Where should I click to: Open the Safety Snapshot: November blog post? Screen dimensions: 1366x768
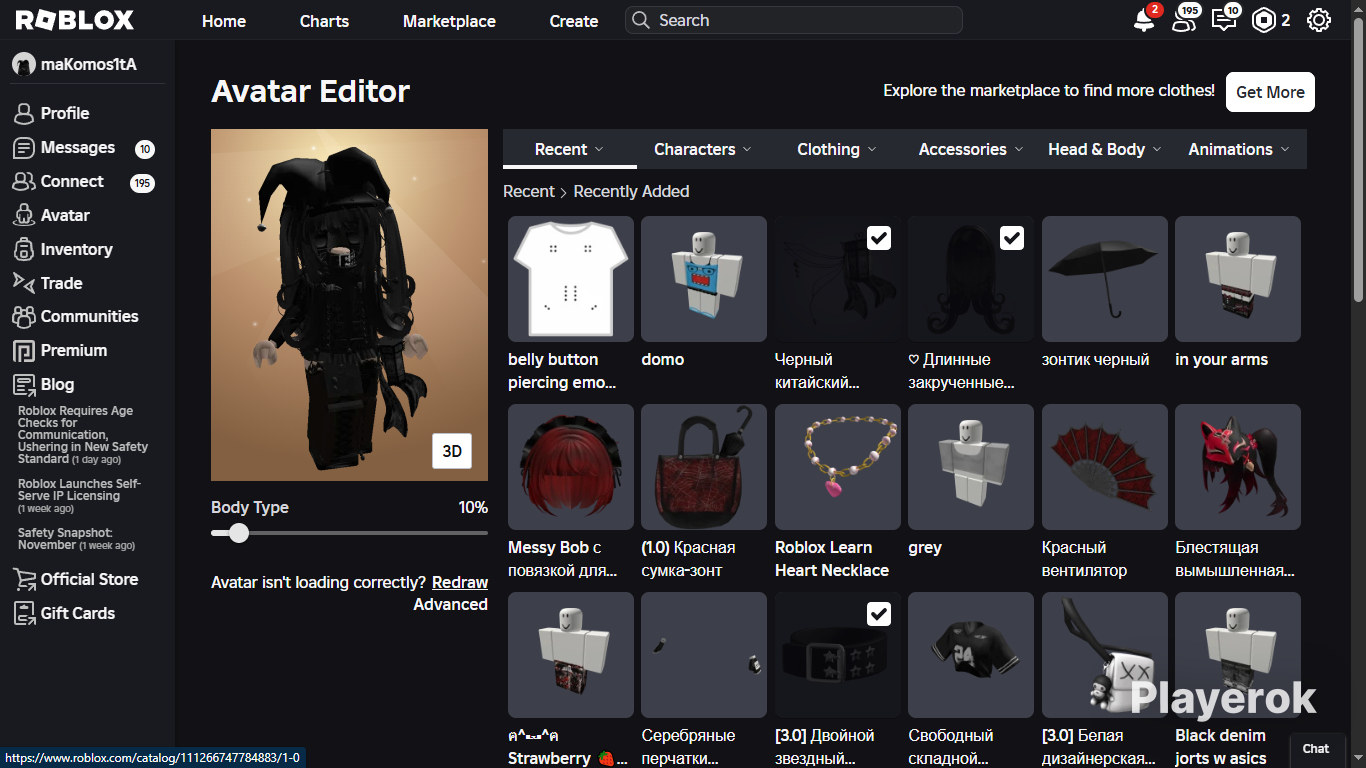click(76, 539)
